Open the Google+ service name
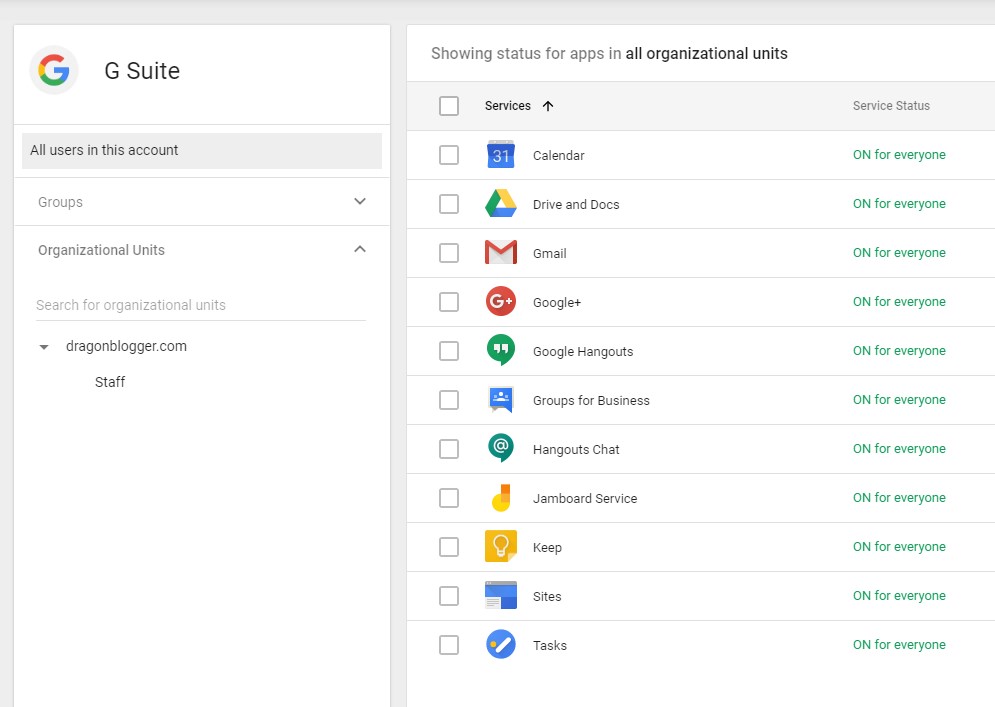Image resolution: width=995 pixels, height=707 pixels. [557, 303]
